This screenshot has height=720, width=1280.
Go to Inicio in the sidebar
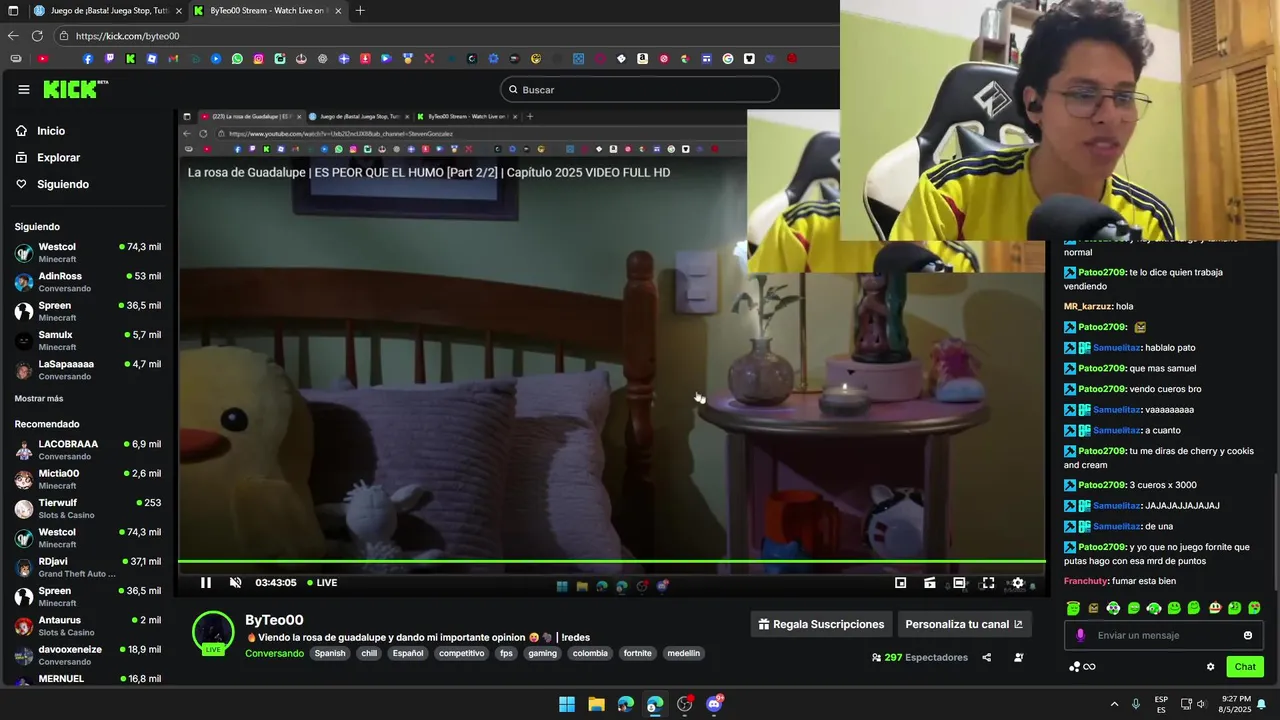51,131
